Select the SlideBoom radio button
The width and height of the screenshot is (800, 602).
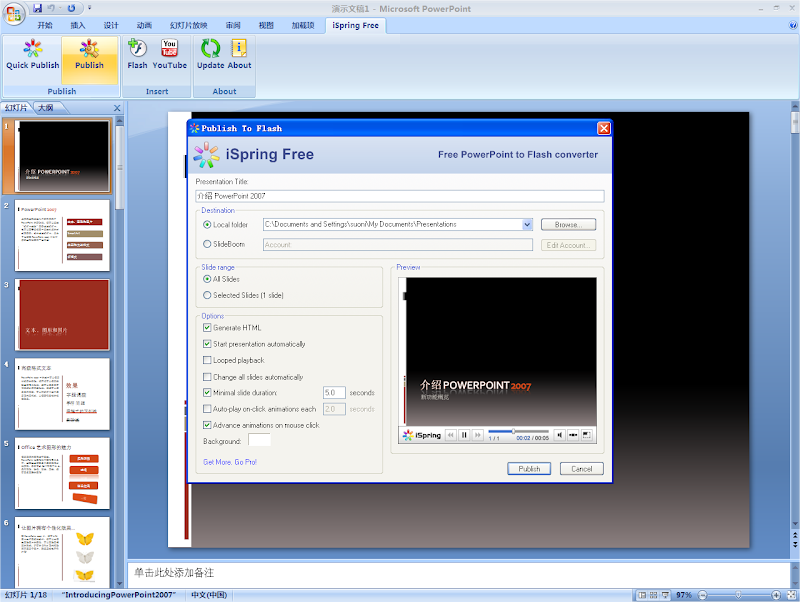207,244
